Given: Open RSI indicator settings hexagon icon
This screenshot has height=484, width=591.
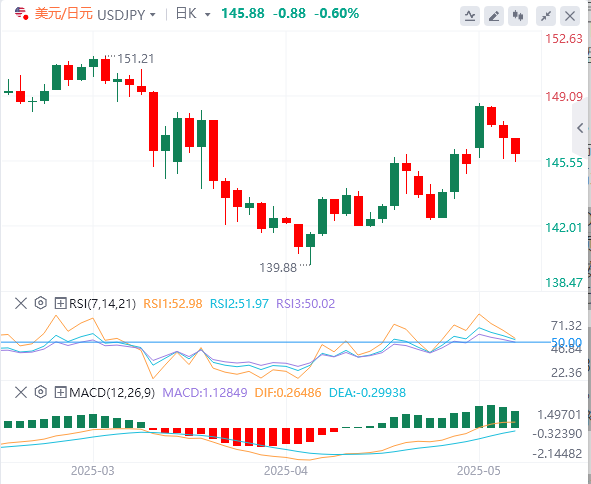Looking at the screenshot, I should [41, 303].
